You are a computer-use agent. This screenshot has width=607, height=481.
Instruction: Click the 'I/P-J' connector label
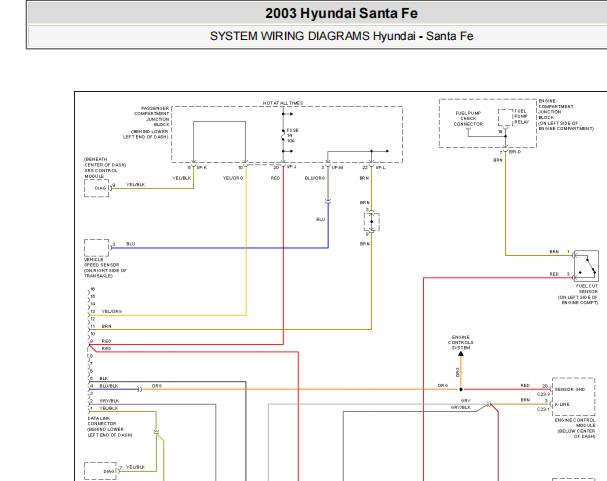click(x=291, y=167)
